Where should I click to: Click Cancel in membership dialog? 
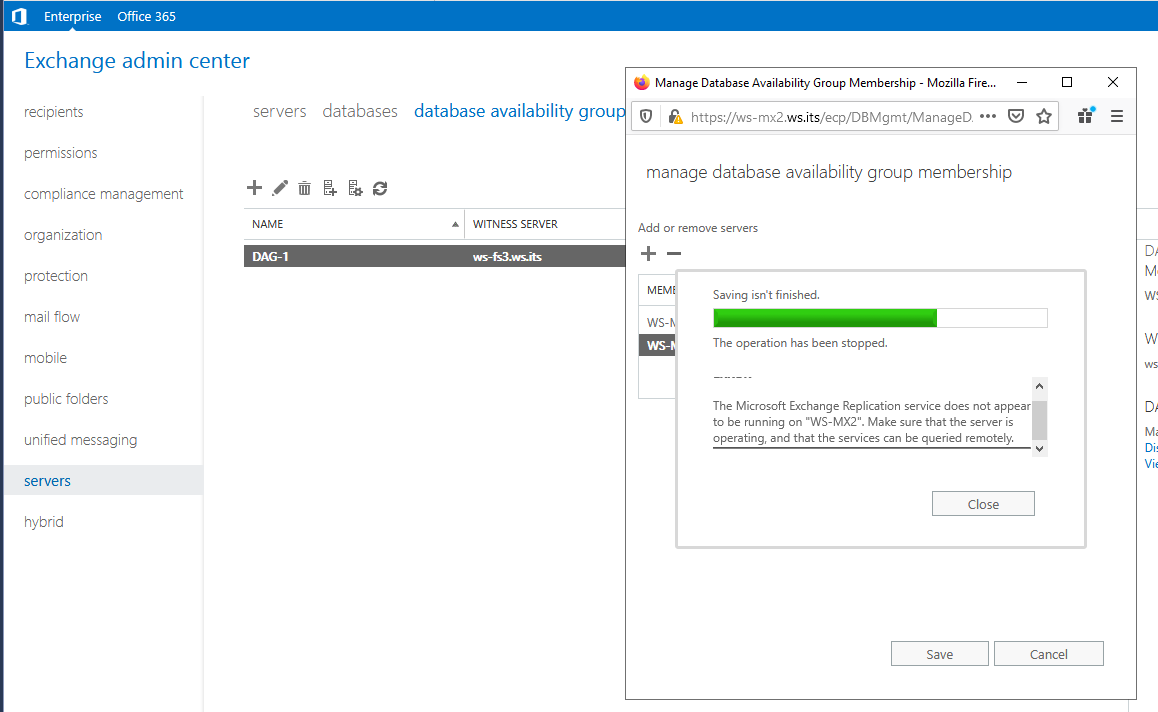(1049, 654)
